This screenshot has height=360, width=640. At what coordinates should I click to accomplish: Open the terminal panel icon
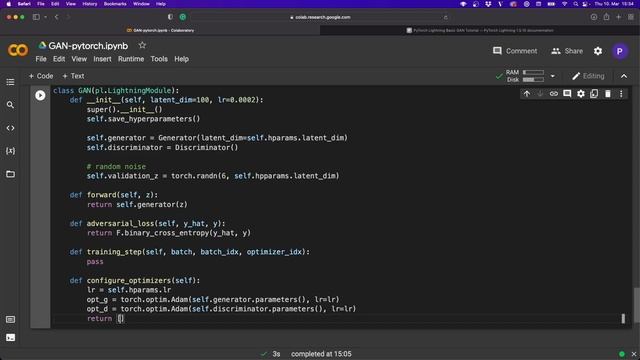point(10,338)
